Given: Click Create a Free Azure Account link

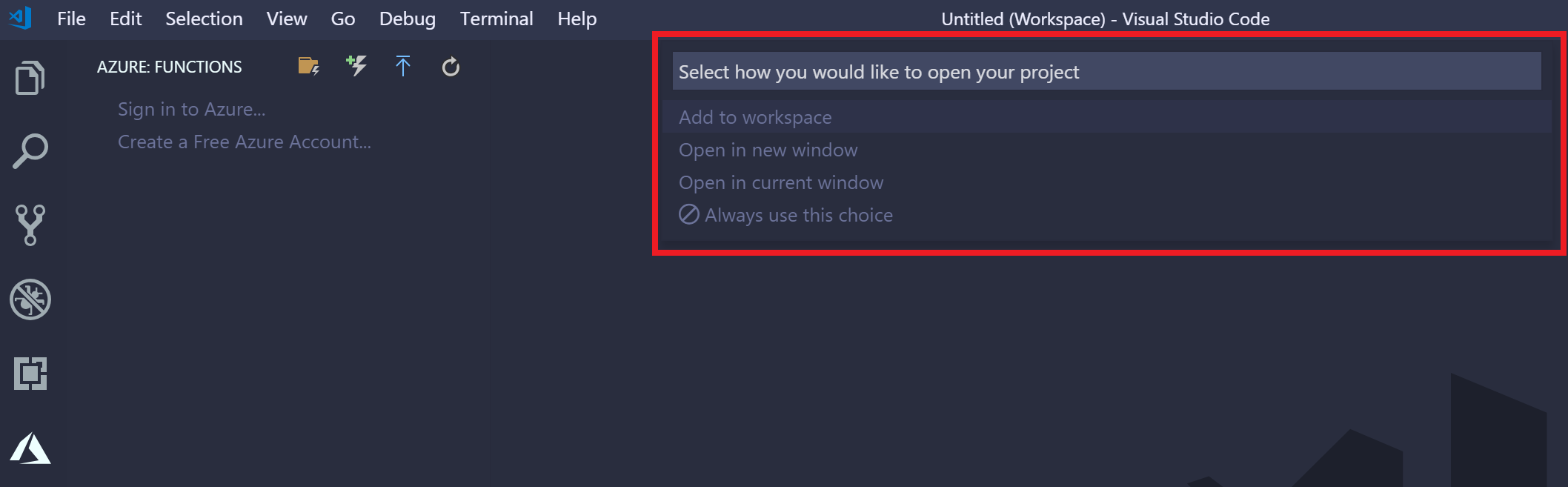Looking at the screenshot, I should (x=244, y=142).
